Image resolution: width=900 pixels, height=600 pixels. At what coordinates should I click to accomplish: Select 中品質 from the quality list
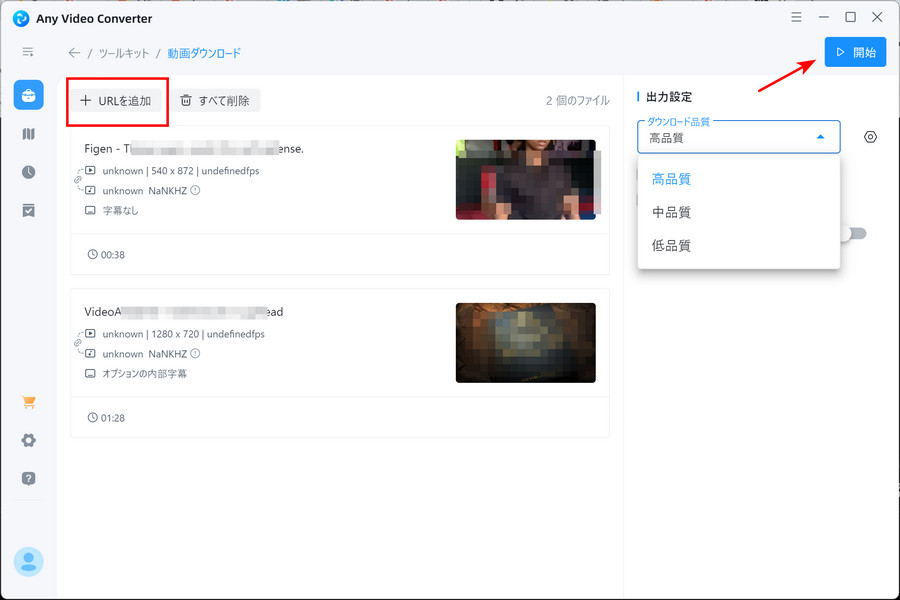[x=738, y=212]
